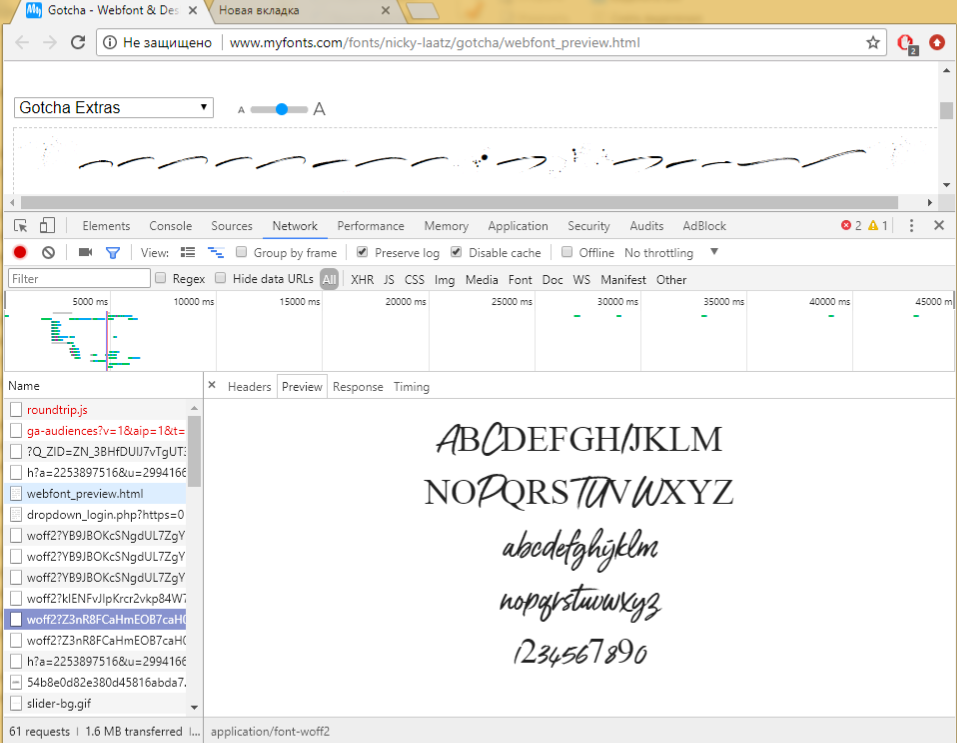Viewport: 957px width, 743px height.
Task: Click the yellow warning count indicator
Action: tap(878, 226)
